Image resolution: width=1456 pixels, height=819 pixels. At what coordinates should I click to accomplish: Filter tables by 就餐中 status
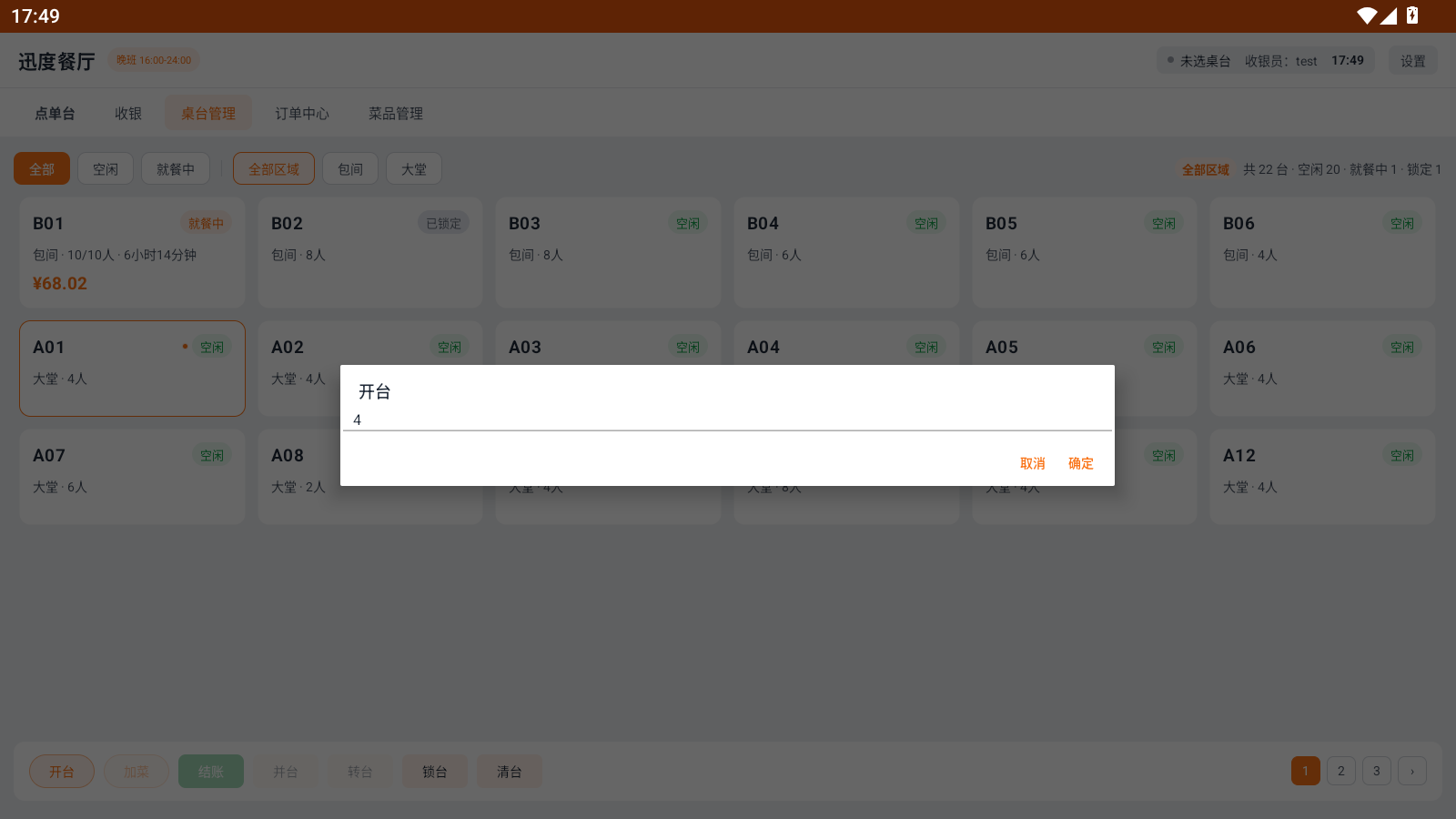click(176, 168)
